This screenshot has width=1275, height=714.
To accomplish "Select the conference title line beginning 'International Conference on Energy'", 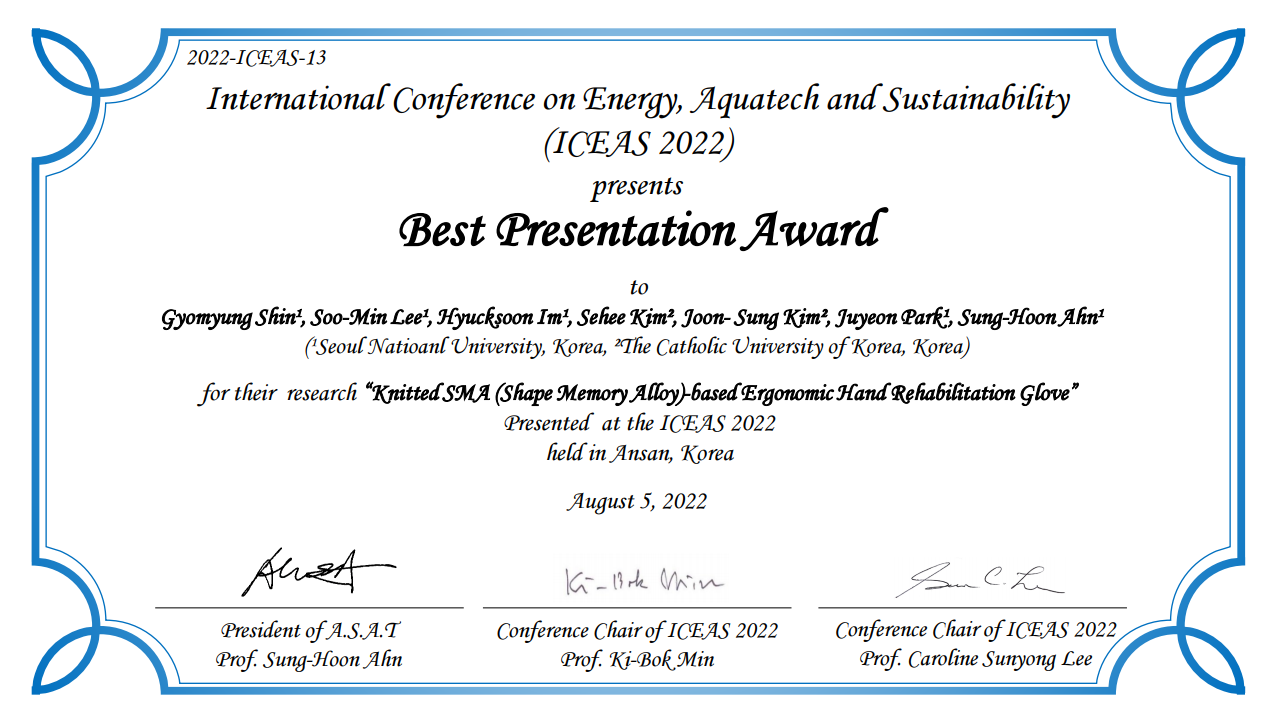I will [x=638, y=100].
